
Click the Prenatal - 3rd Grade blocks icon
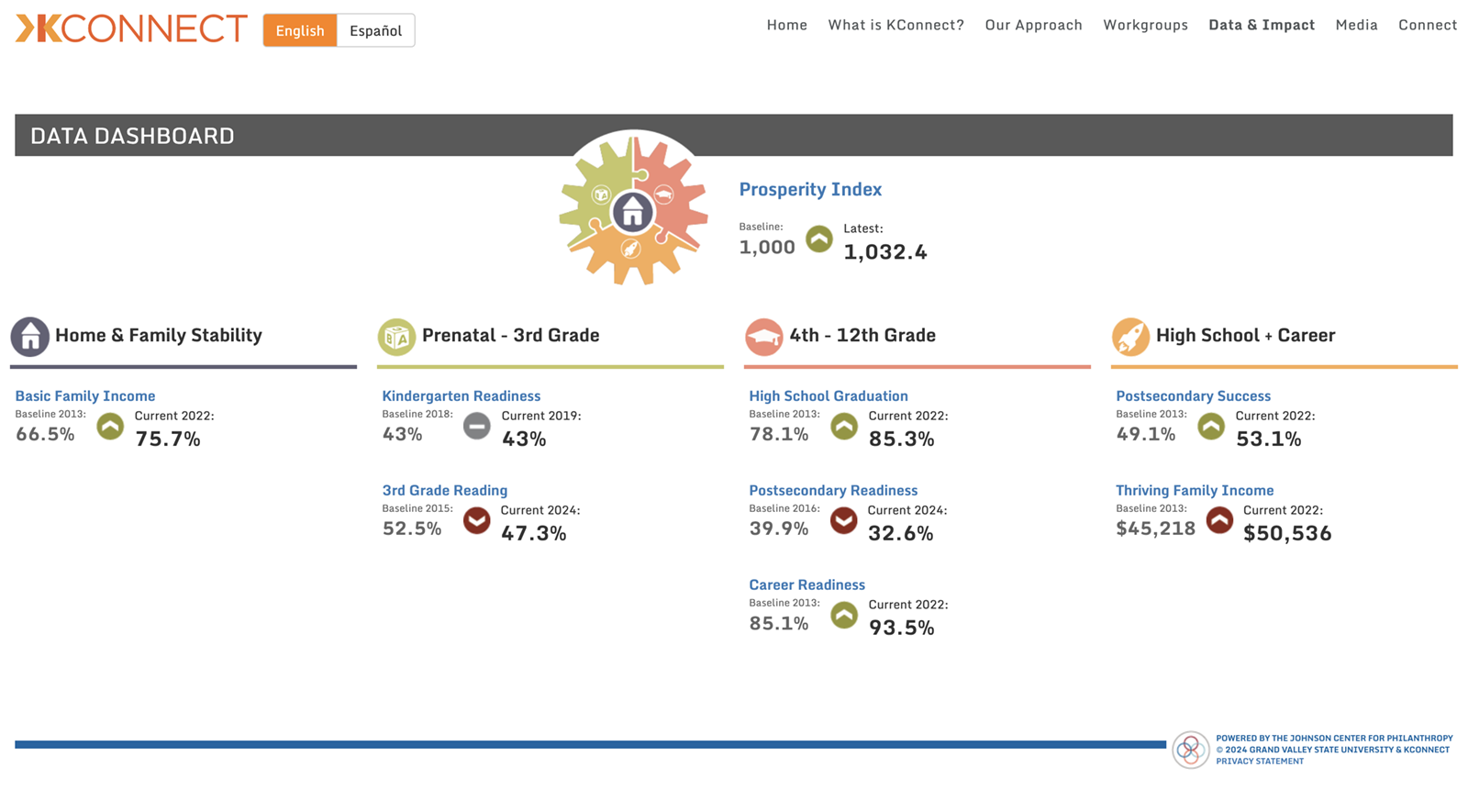click(x=396, y=337)
